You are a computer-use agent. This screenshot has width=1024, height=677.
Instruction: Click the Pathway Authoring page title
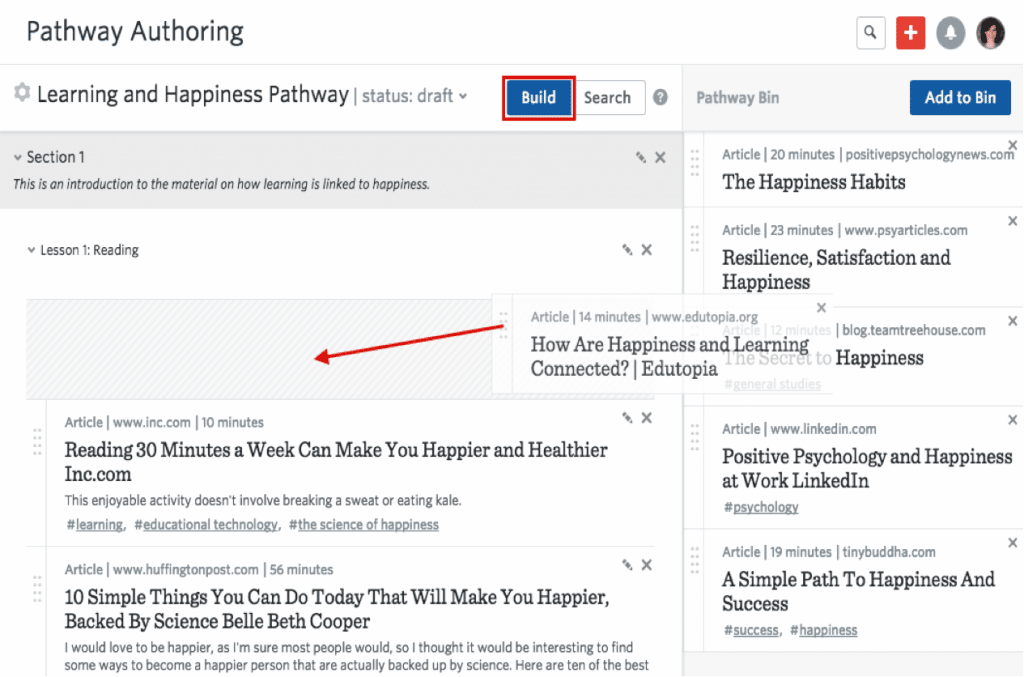[135, 32]
